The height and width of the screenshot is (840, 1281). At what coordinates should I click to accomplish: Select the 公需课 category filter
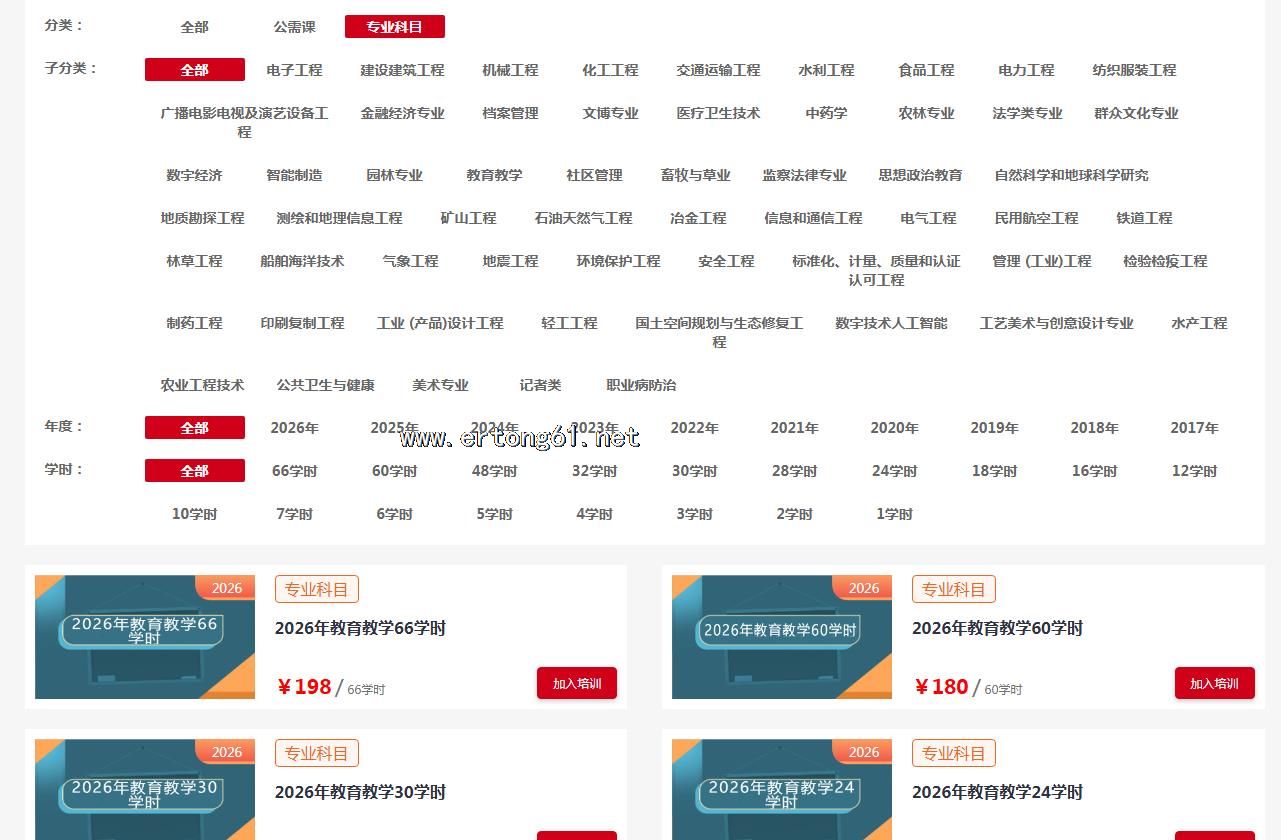294,27
